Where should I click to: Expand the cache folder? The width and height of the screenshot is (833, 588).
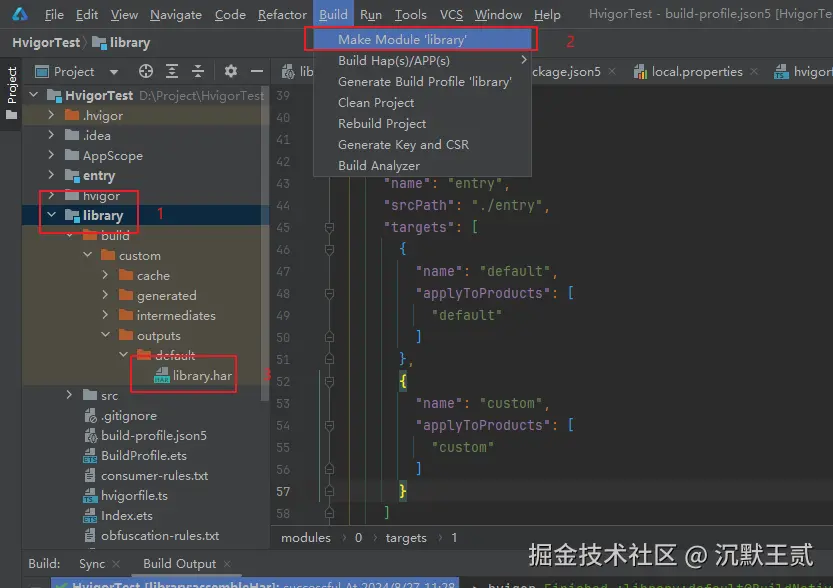pos(105,275)
